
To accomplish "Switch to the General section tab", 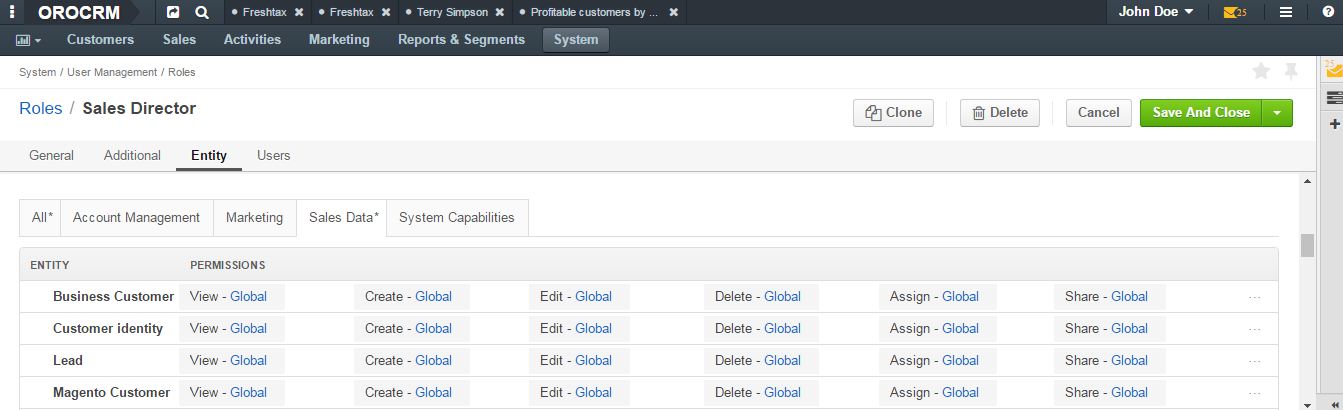I will click(x=51, y=156).
